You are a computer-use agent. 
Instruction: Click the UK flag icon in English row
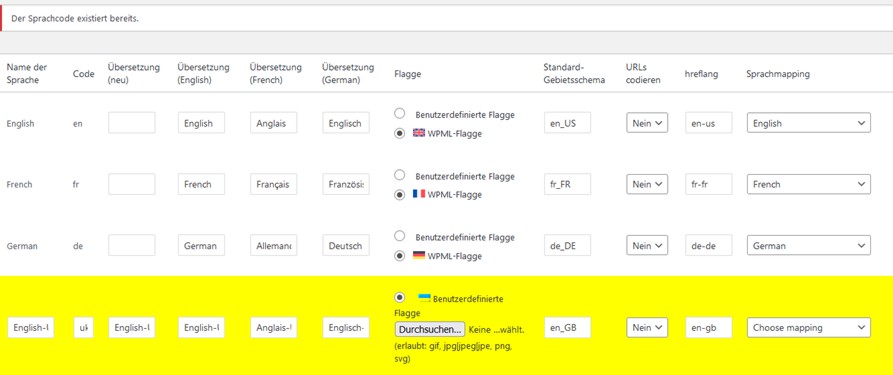click(419, 133)
